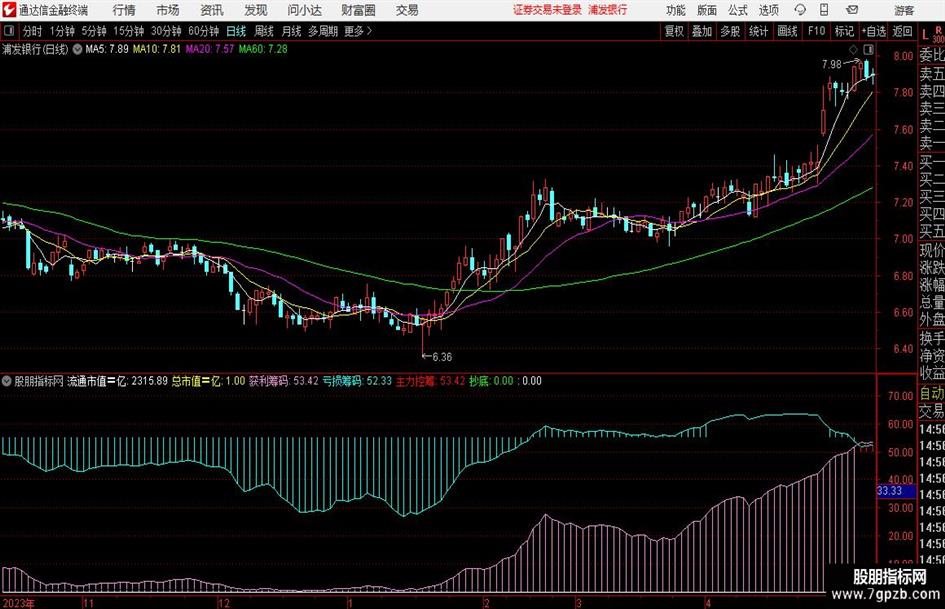Open main chart indicator dropdown beside 浦发银行(日线)
Image resolution: width=945 pixels, height=609 pixels.
click(77, 49)
